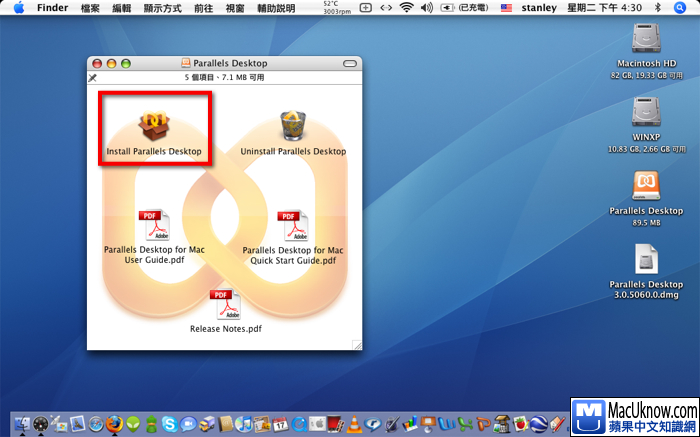
Task: Open Skype from the Dock
Action: (x=170, y=423)
